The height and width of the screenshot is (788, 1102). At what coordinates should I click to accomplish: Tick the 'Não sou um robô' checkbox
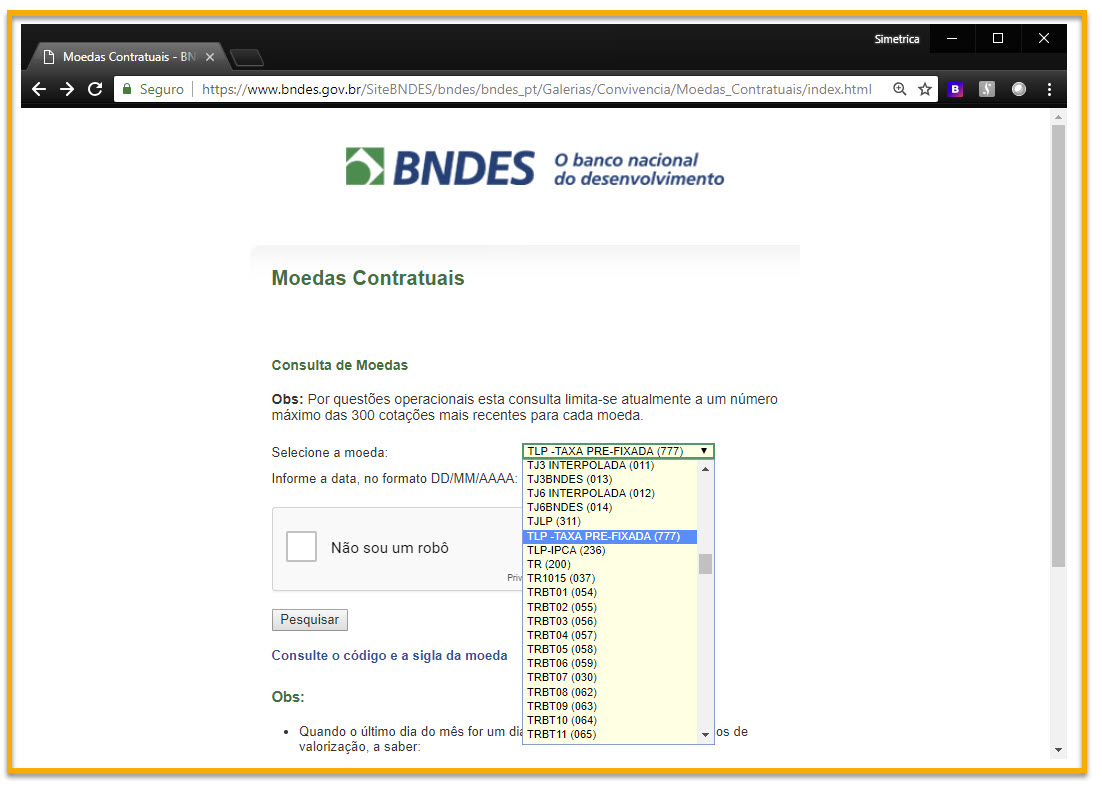pos(302,547)
